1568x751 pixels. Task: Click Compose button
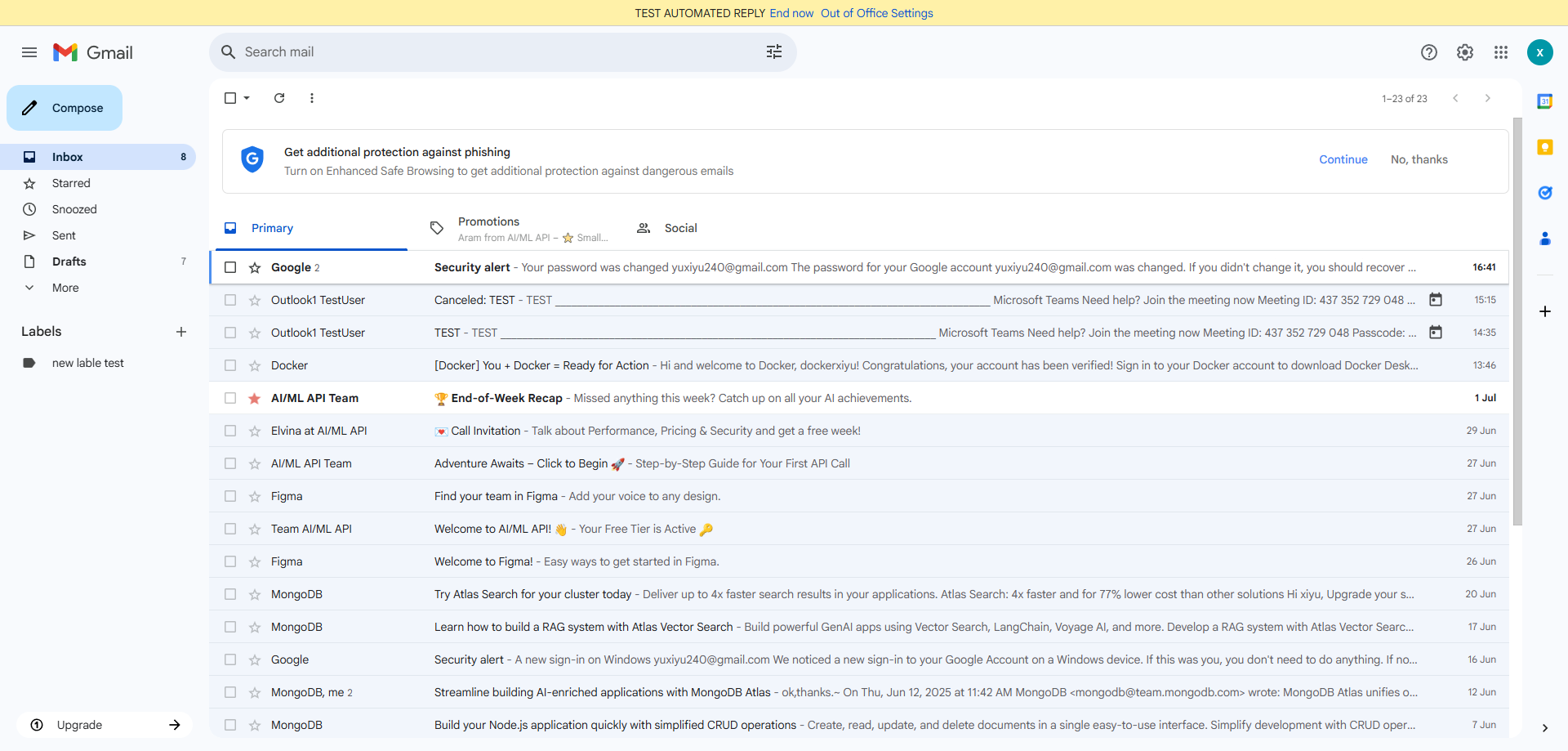[x=65, y=108]
